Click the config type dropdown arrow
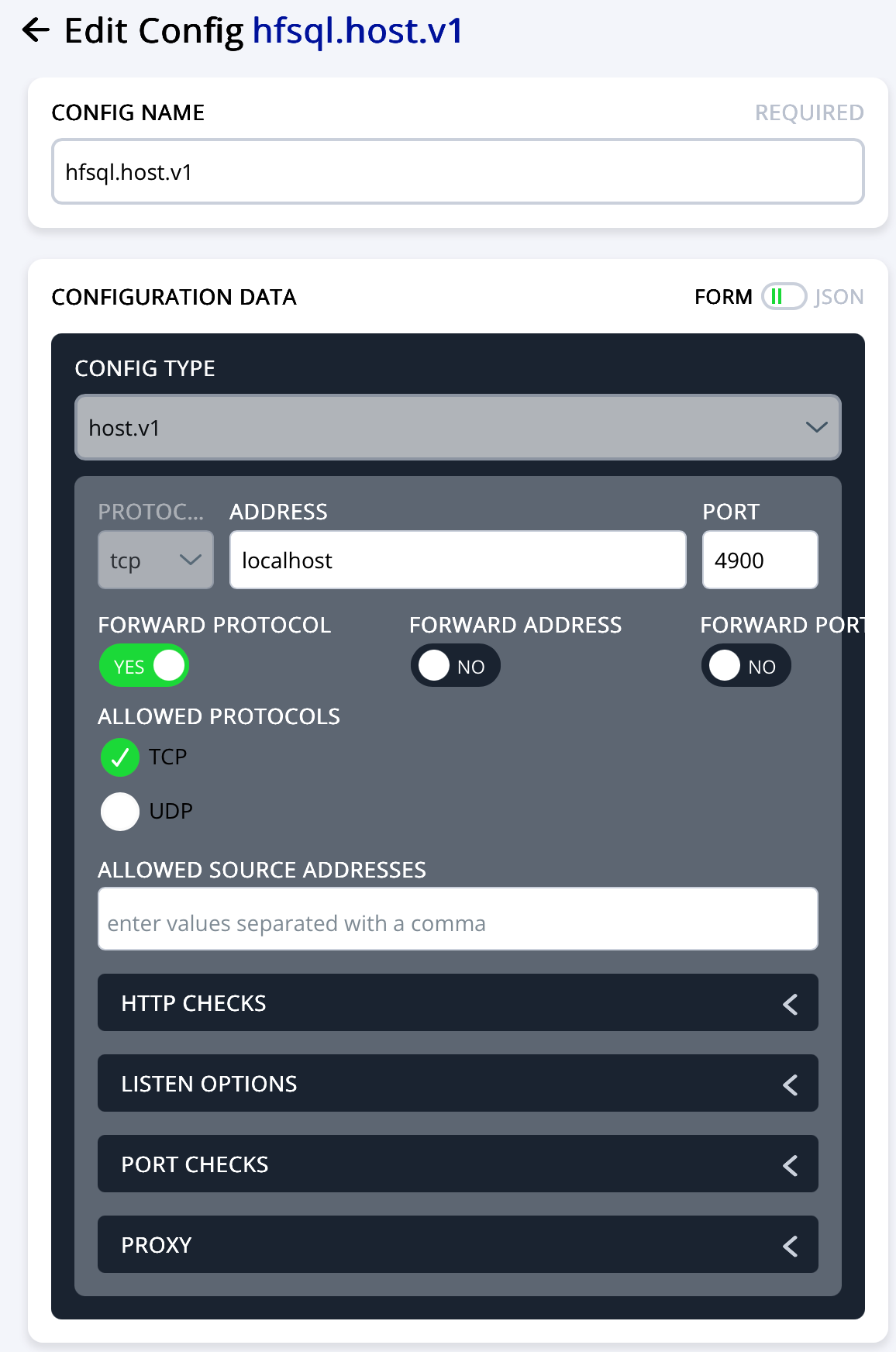This screenshot has height=1352, width=896. (x=816, y=427)
